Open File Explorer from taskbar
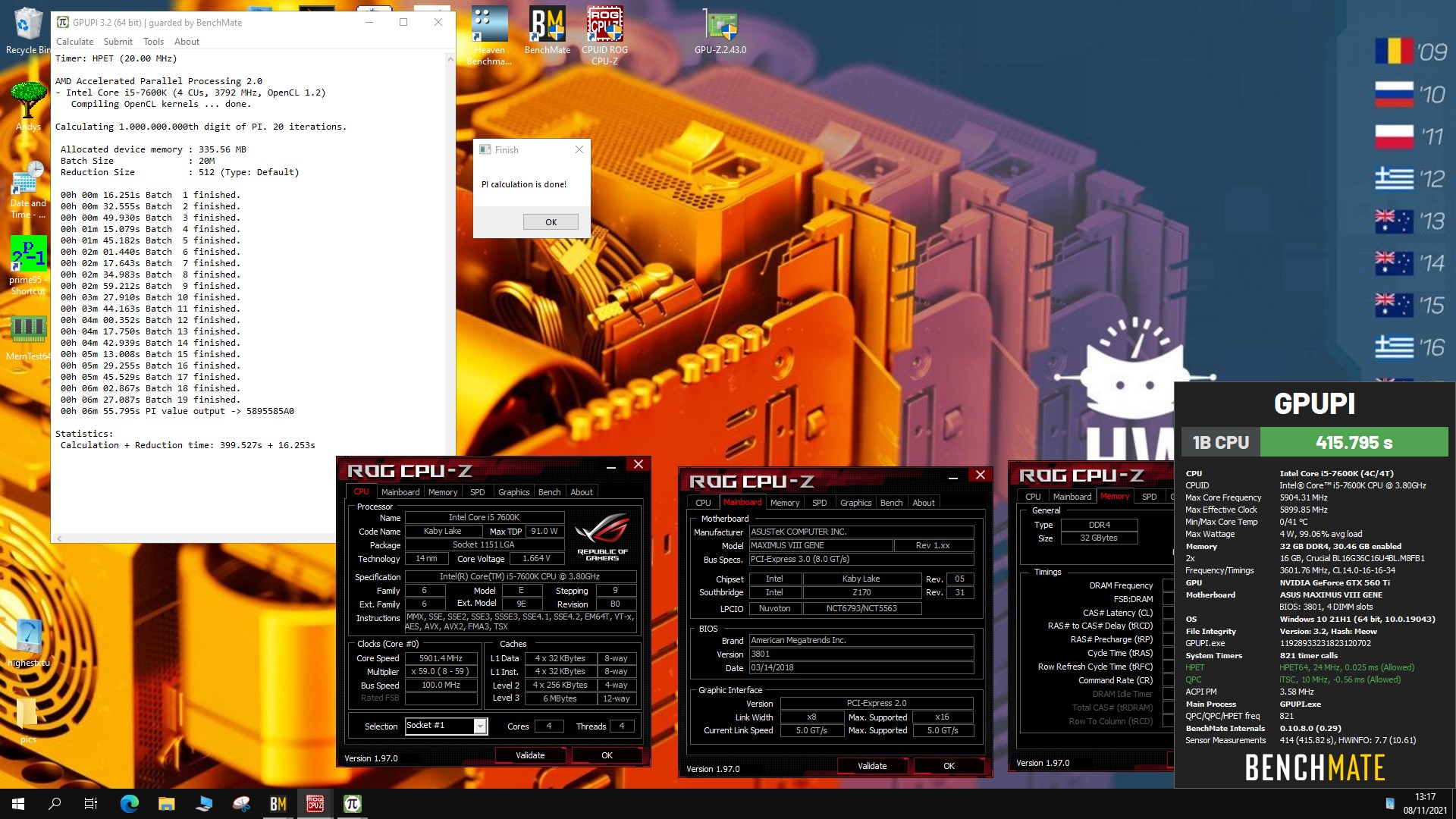The image size is (1456, 819). point(166,804)
